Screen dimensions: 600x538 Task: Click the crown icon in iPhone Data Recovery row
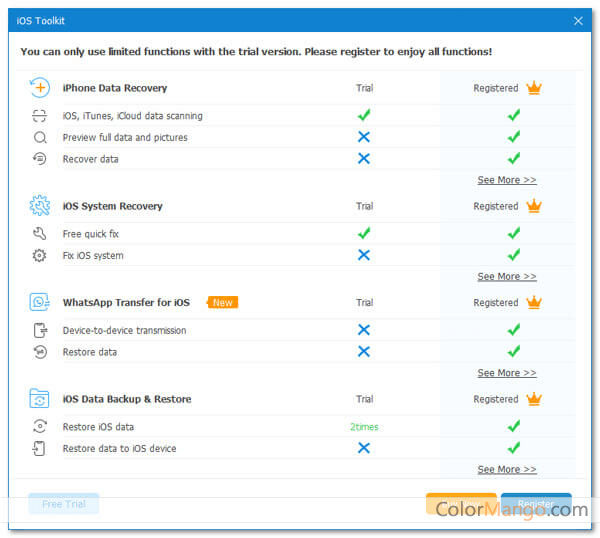[534, 88]
